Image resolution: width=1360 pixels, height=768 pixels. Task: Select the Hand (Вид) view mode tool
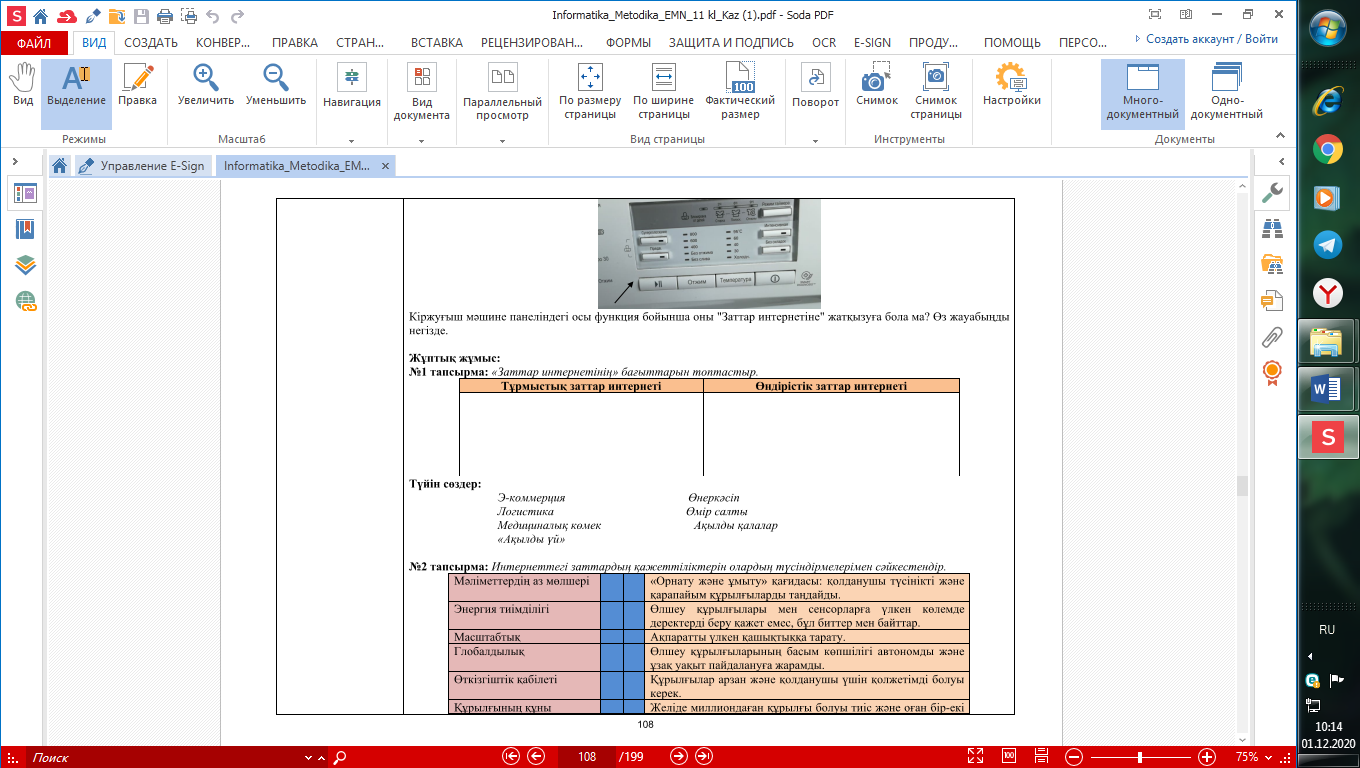22,86
